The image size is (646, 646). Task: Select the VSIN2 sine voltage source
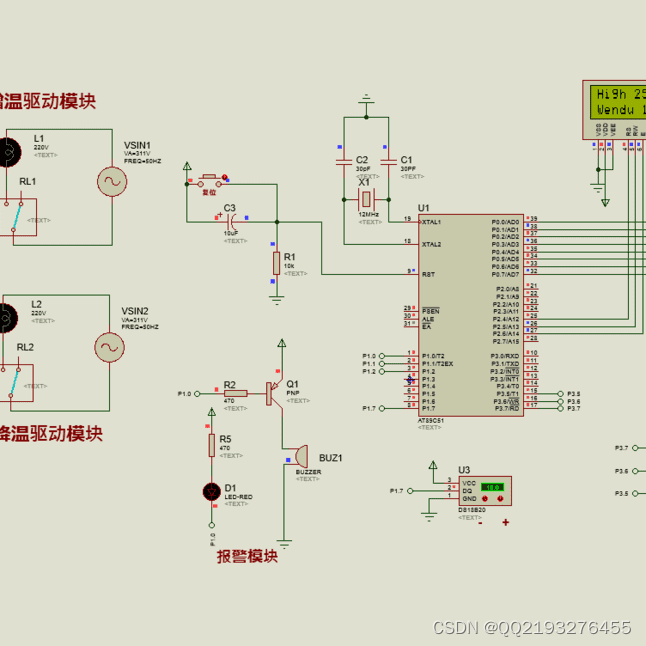[x=110, y=347]
